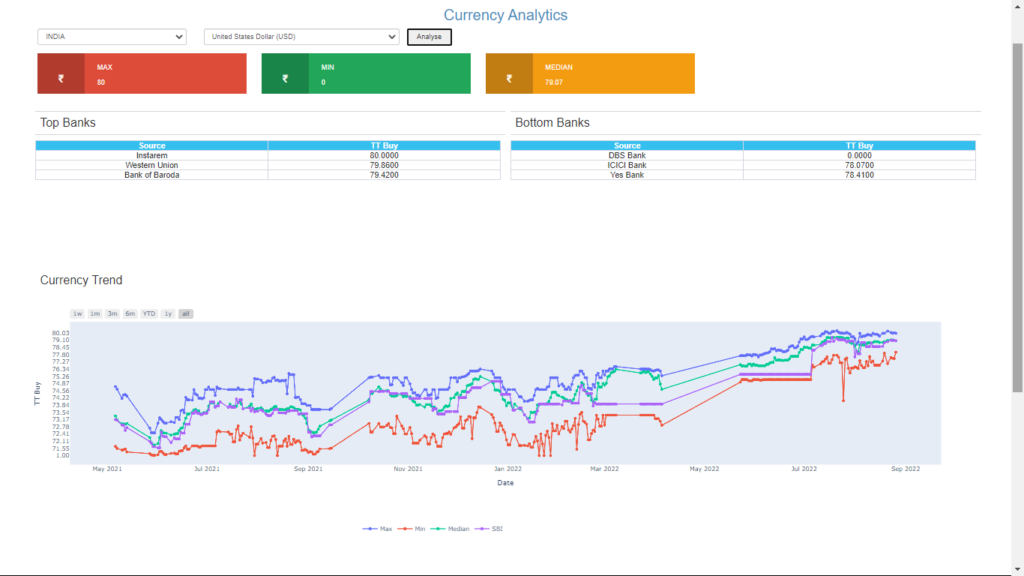Select the 3m range button

click(x=112, y=314)
